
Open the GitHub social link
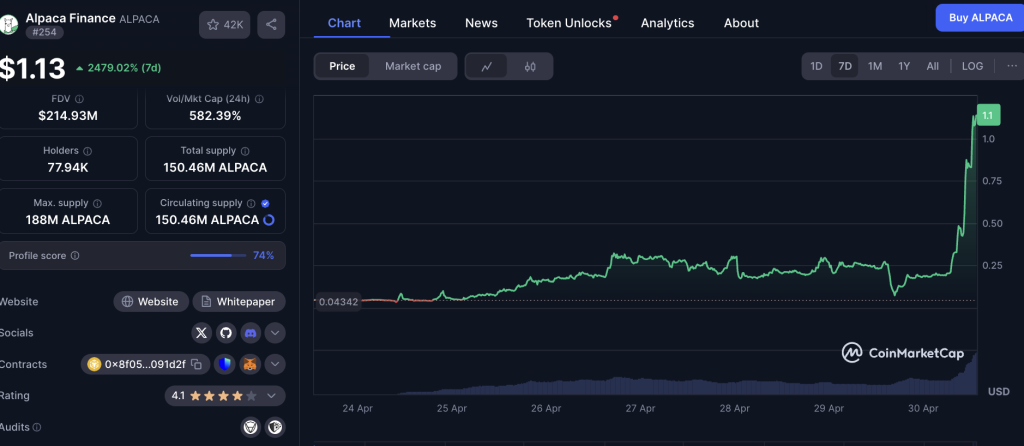(x=226, y=333)
